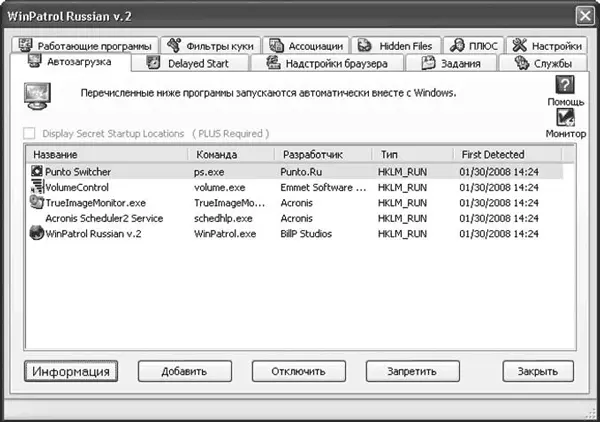600x422 pixels.
Task: Click the Delayed Start tab icon
Action: click(153, 62)
